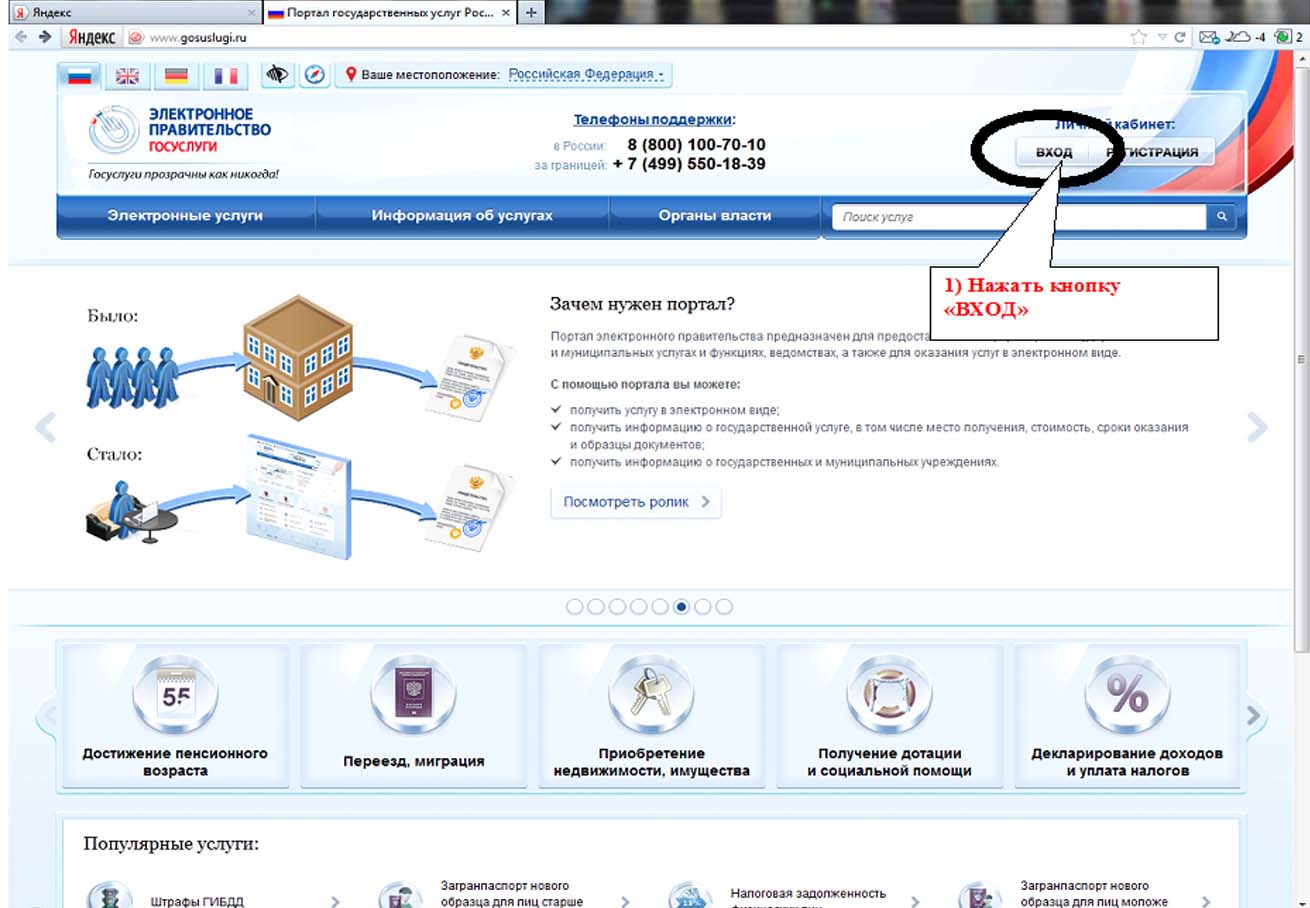Open a new browser tab

click(x=531, y=13)
